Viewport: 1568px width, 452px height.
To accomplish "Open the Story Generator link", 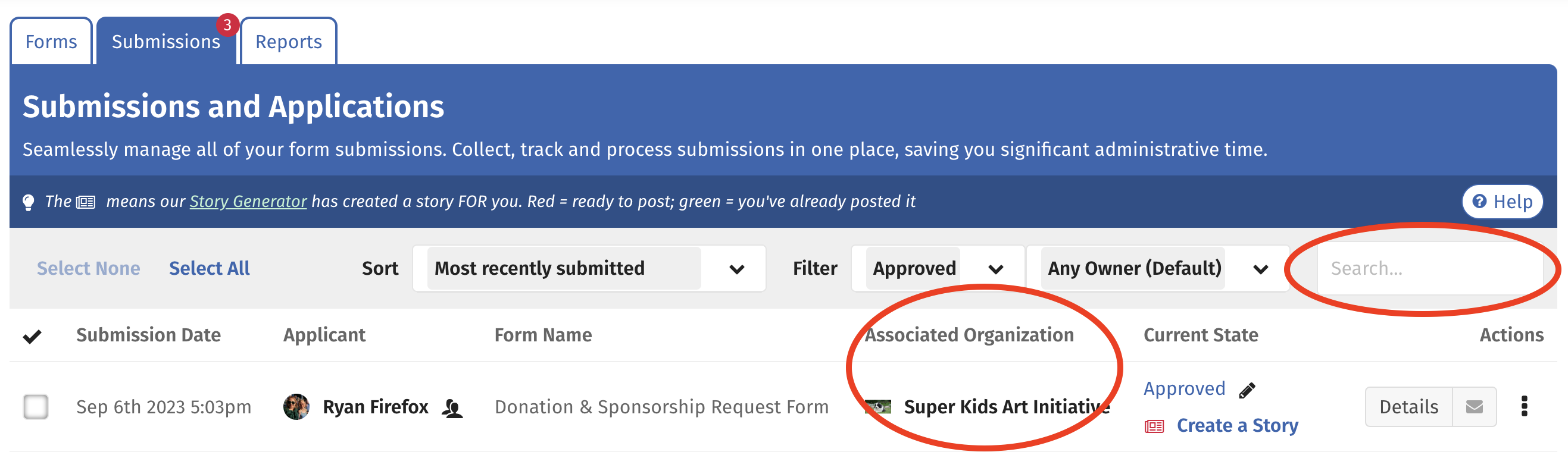I will pyautogui.click(x=248, y=202).
